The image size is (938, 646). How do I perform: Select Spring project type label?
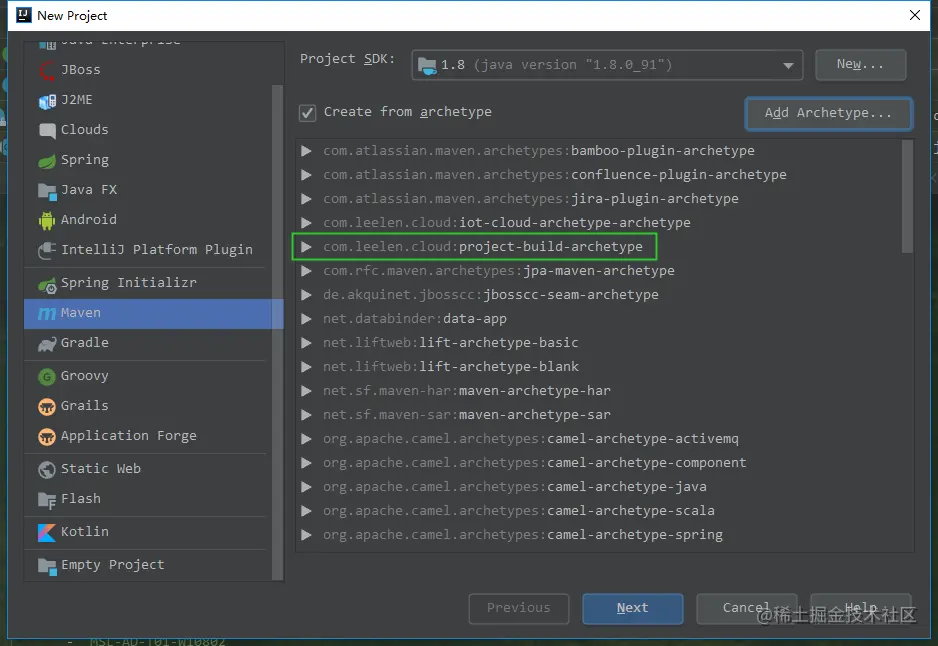[x=85, y=160]
